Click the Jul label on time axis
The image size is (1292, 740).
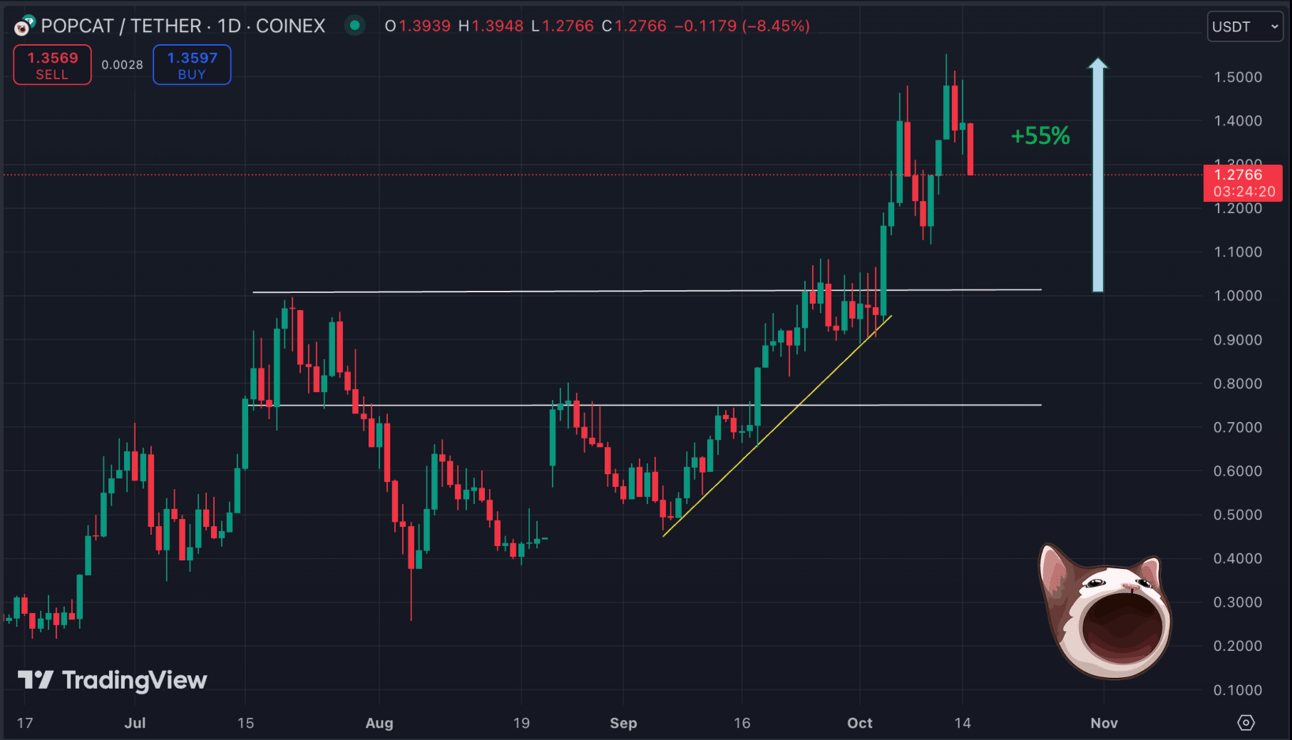pyautogui.click(x=133, y=723)
